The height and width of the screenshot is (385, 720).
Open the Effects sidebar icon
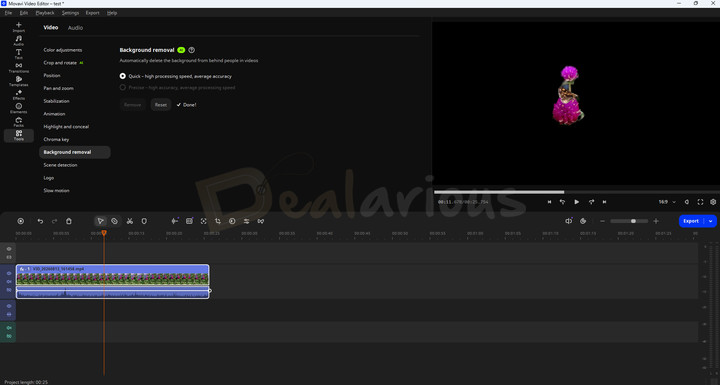point(18,95)
